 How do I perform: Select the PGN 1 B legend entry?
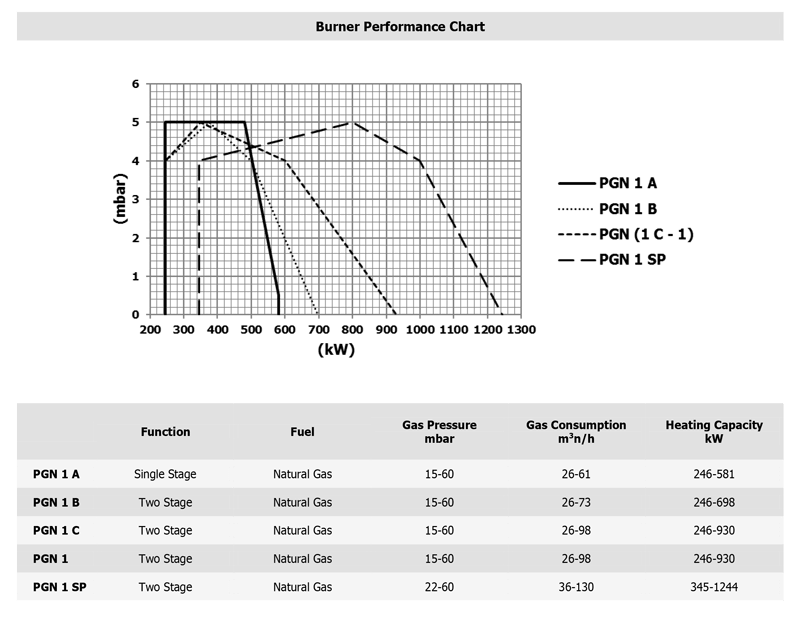[628, 209]
